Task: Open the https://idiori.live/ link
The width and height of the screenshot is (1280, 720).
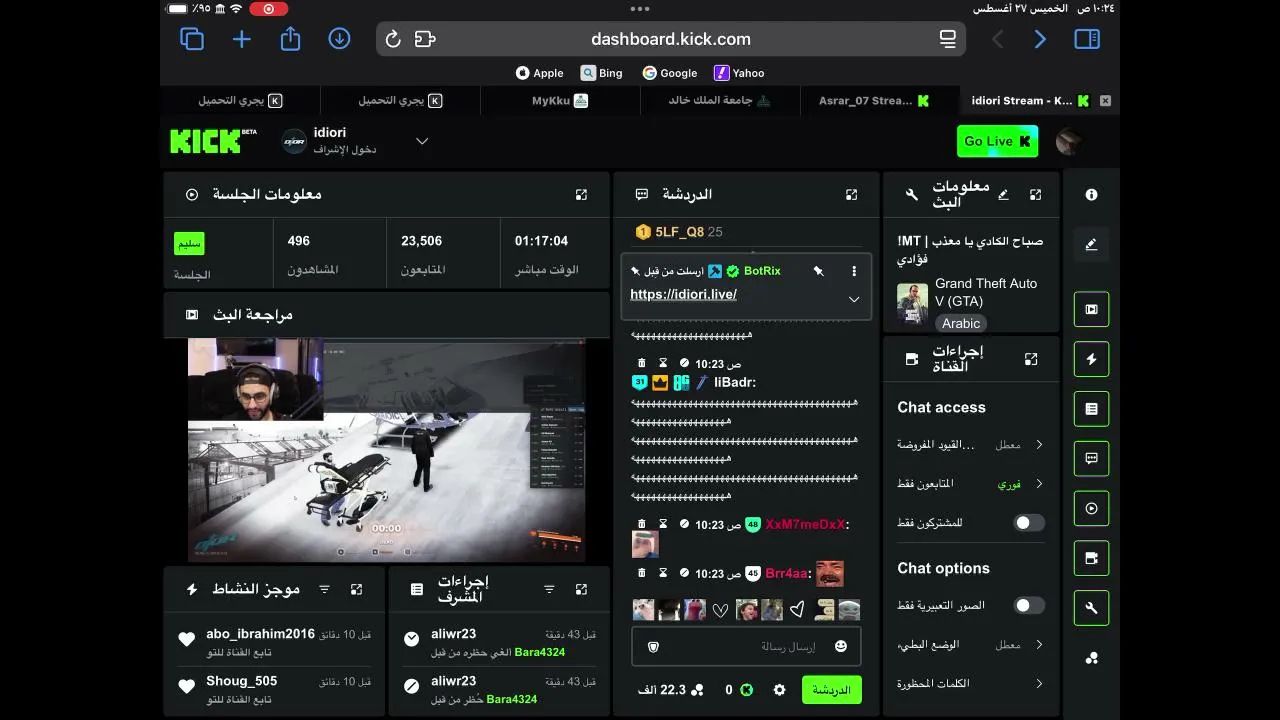Action: coord(683,295)
